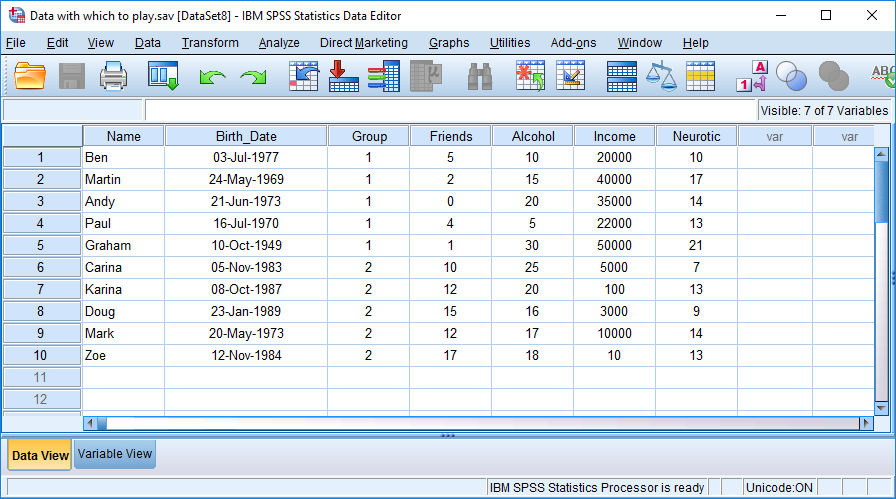Toggle the Value Labels icon

point(751,77)
